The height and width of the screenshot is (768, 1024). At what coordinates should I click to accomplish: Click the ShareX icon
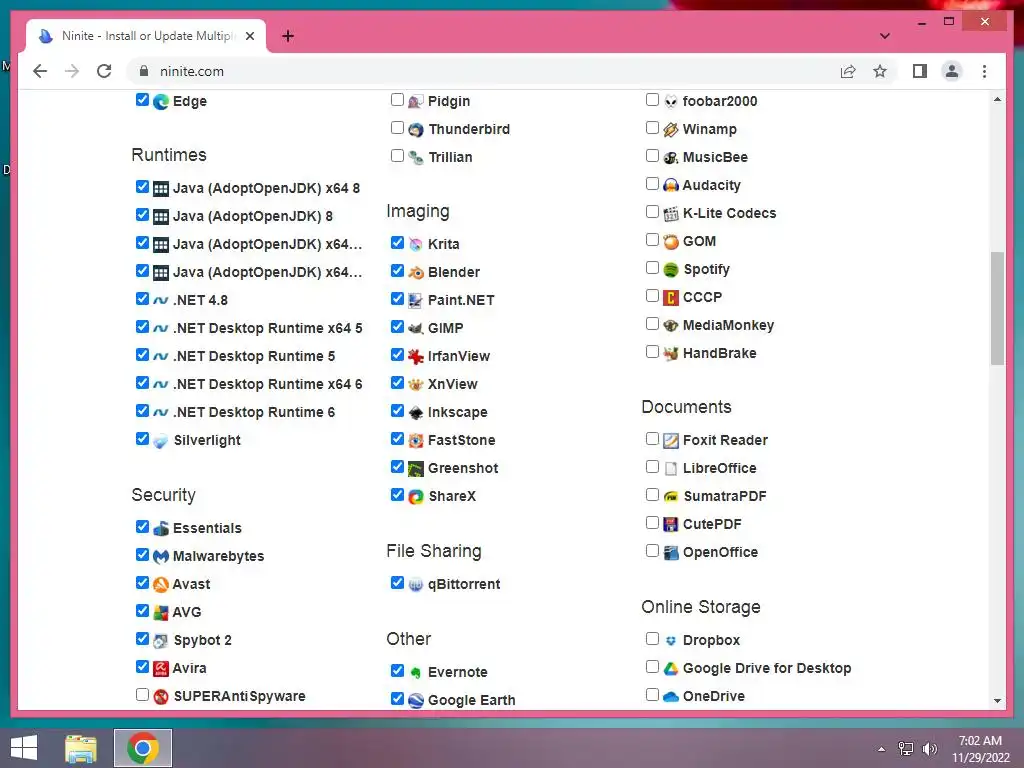click(415, 497)
